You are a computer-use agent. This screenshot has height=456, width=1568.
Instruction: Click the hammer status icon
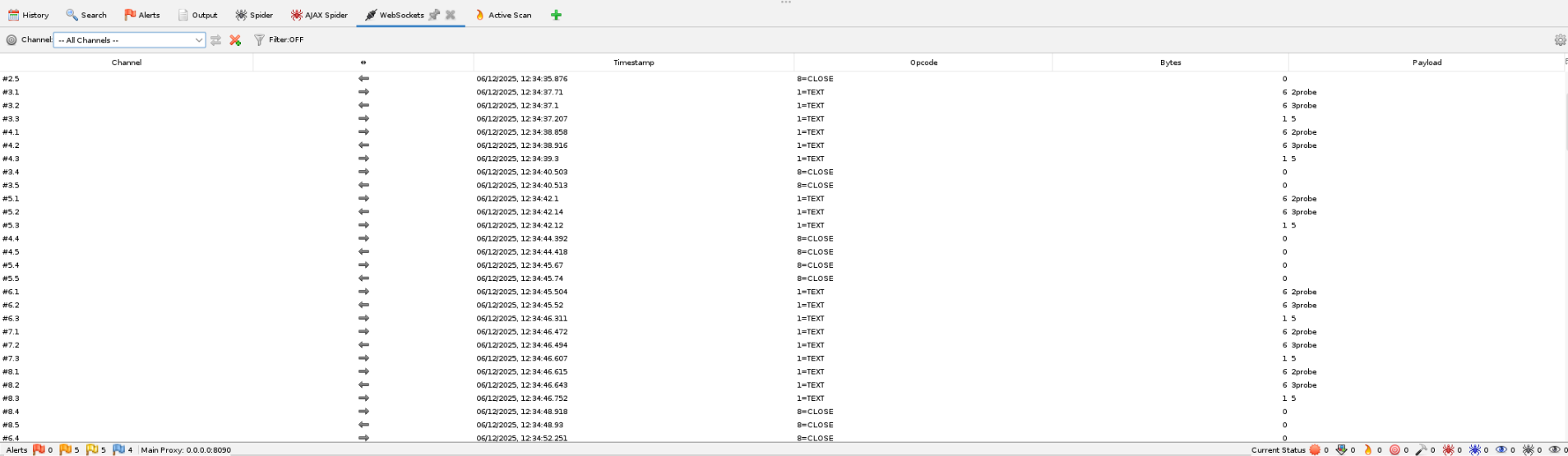coord(1421,449)
